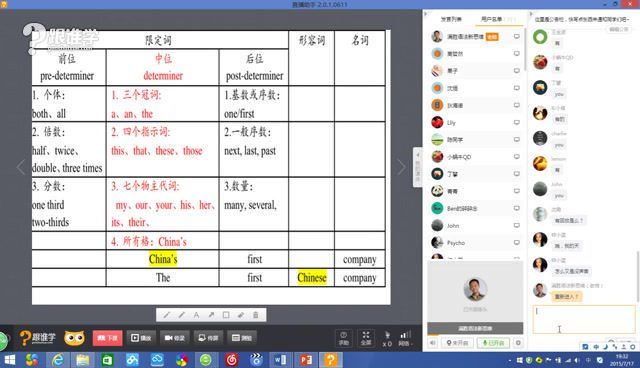Click the taskbar clock showing 19:32
The image size is (640, 368).
tap(622, 360)
